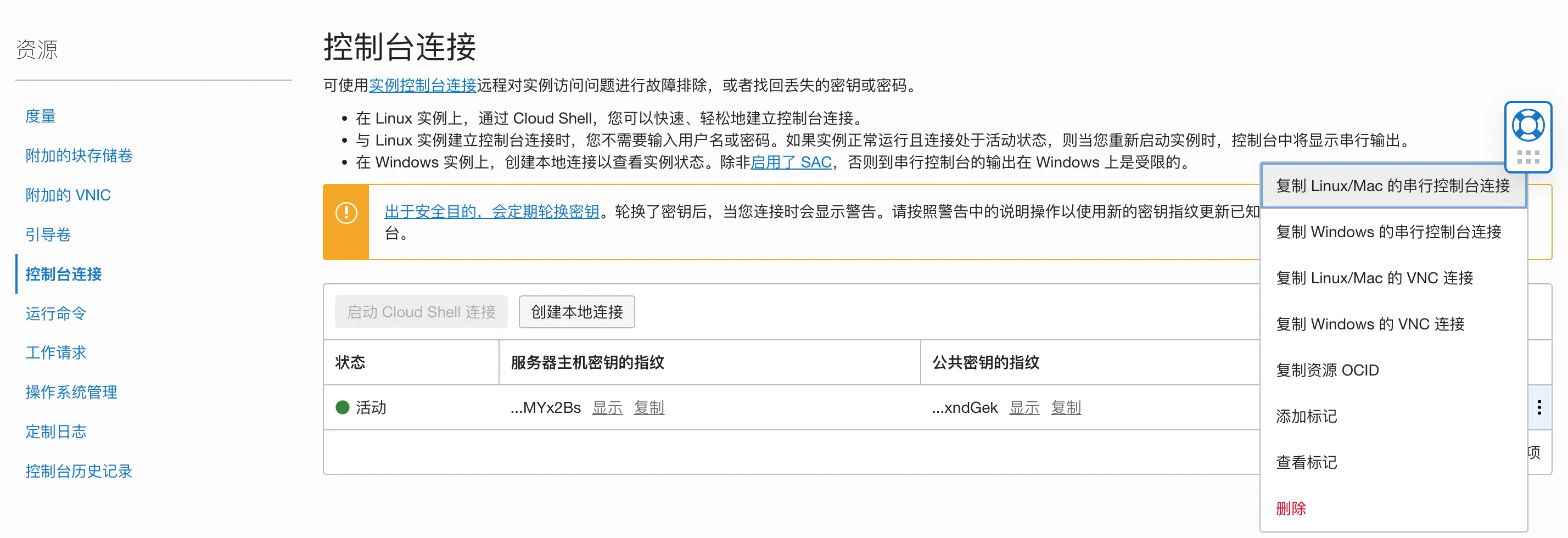Show the server host key fingerprint
1568x538 pixels.
(x=607, y=407)
